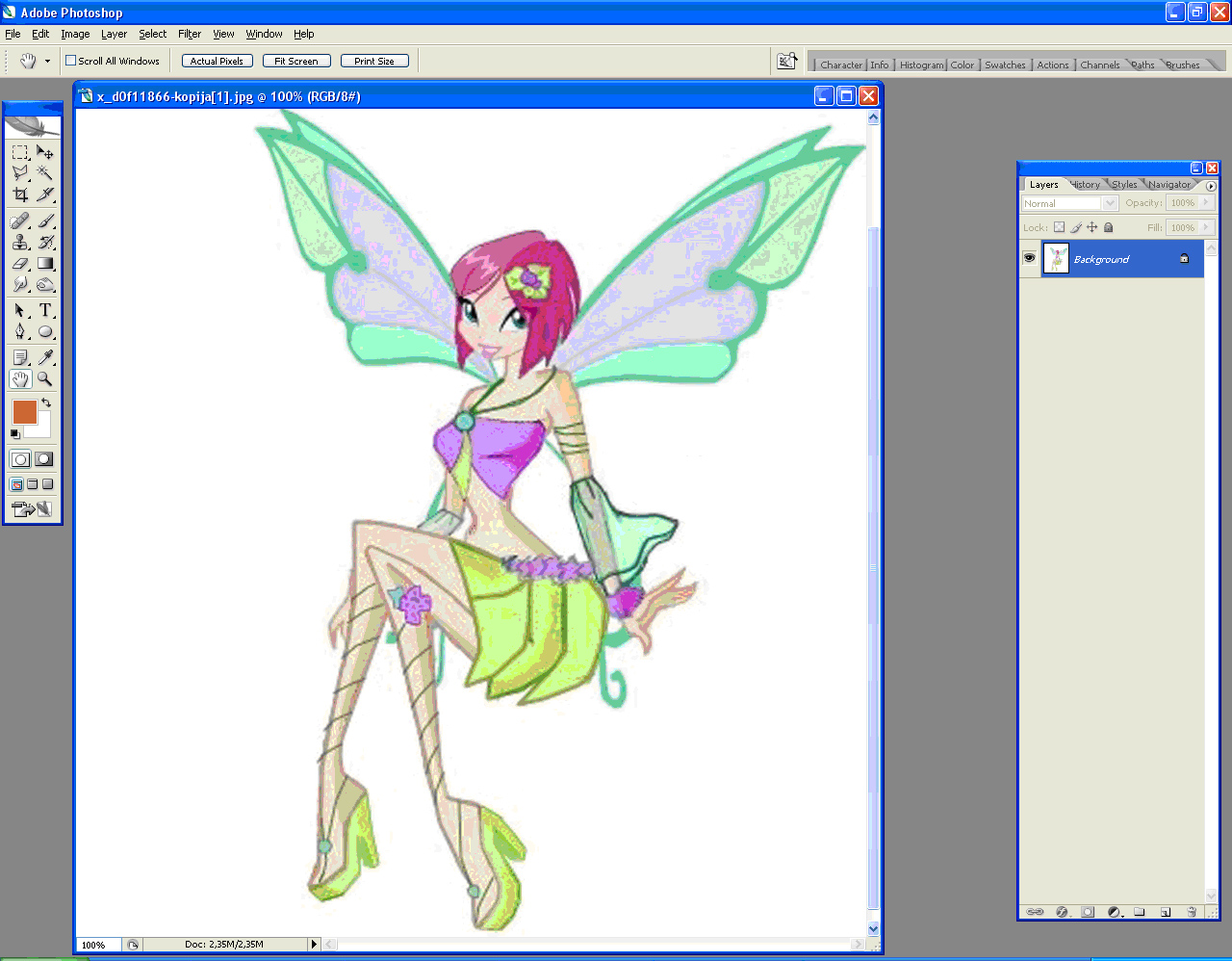Select the Clone Stamp tool
The image size is (1232, 961).
(x=20, y=242)
